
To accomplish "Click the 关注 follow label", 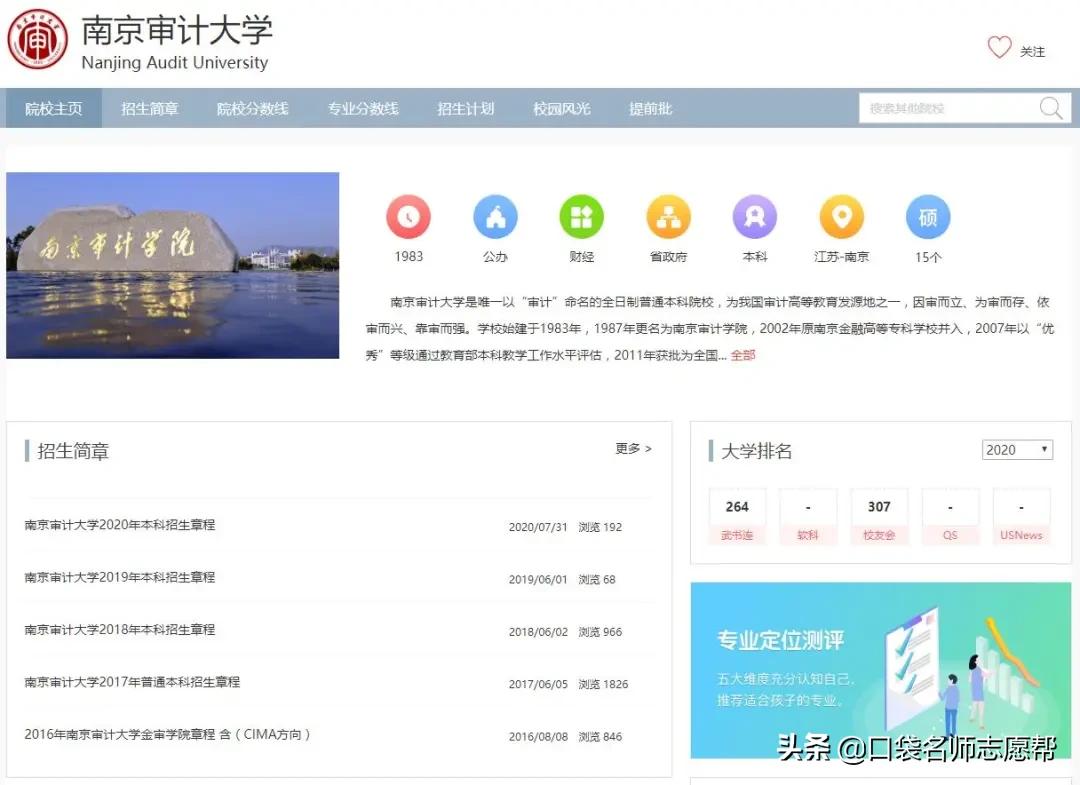I will tap(1032, 52).
